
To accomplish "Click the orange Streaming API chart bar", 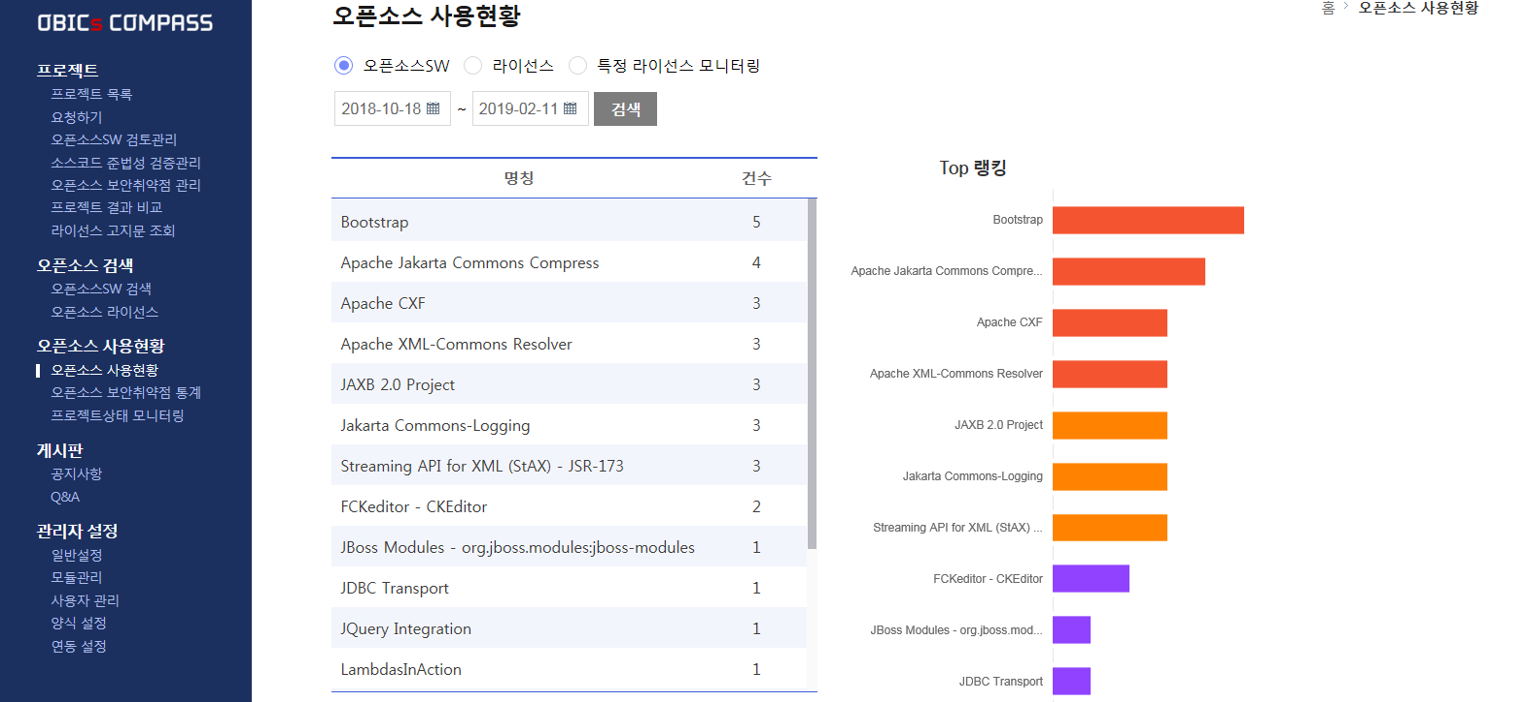I will pyautogui.click(x=1110, y=528).
